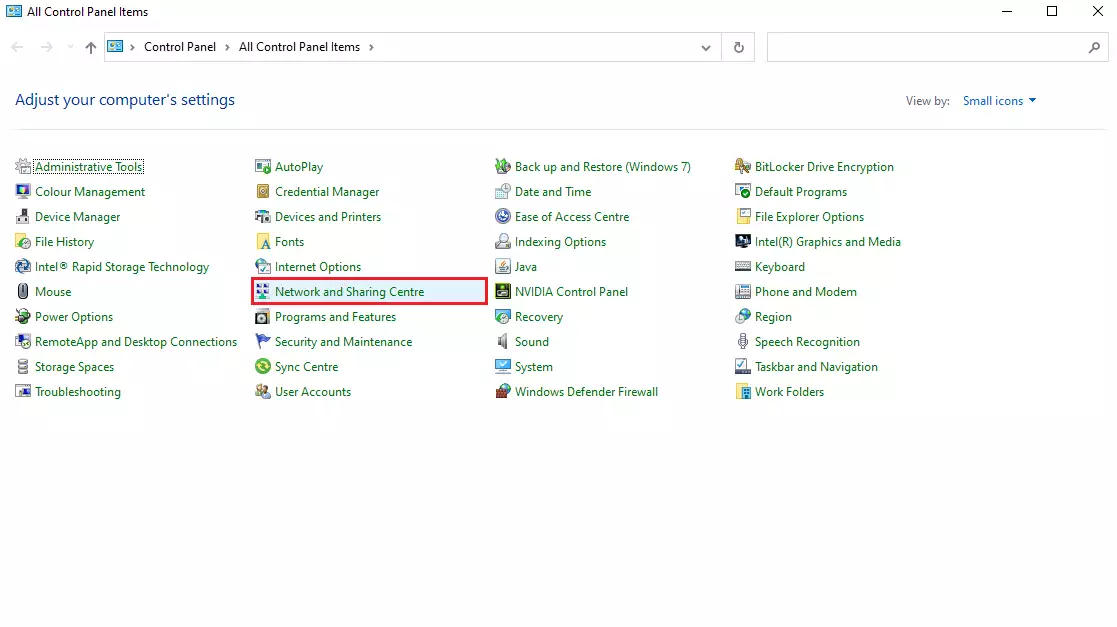1117x627 pixels.
Task: Open the Mouse icon
Action: (23, 292)
